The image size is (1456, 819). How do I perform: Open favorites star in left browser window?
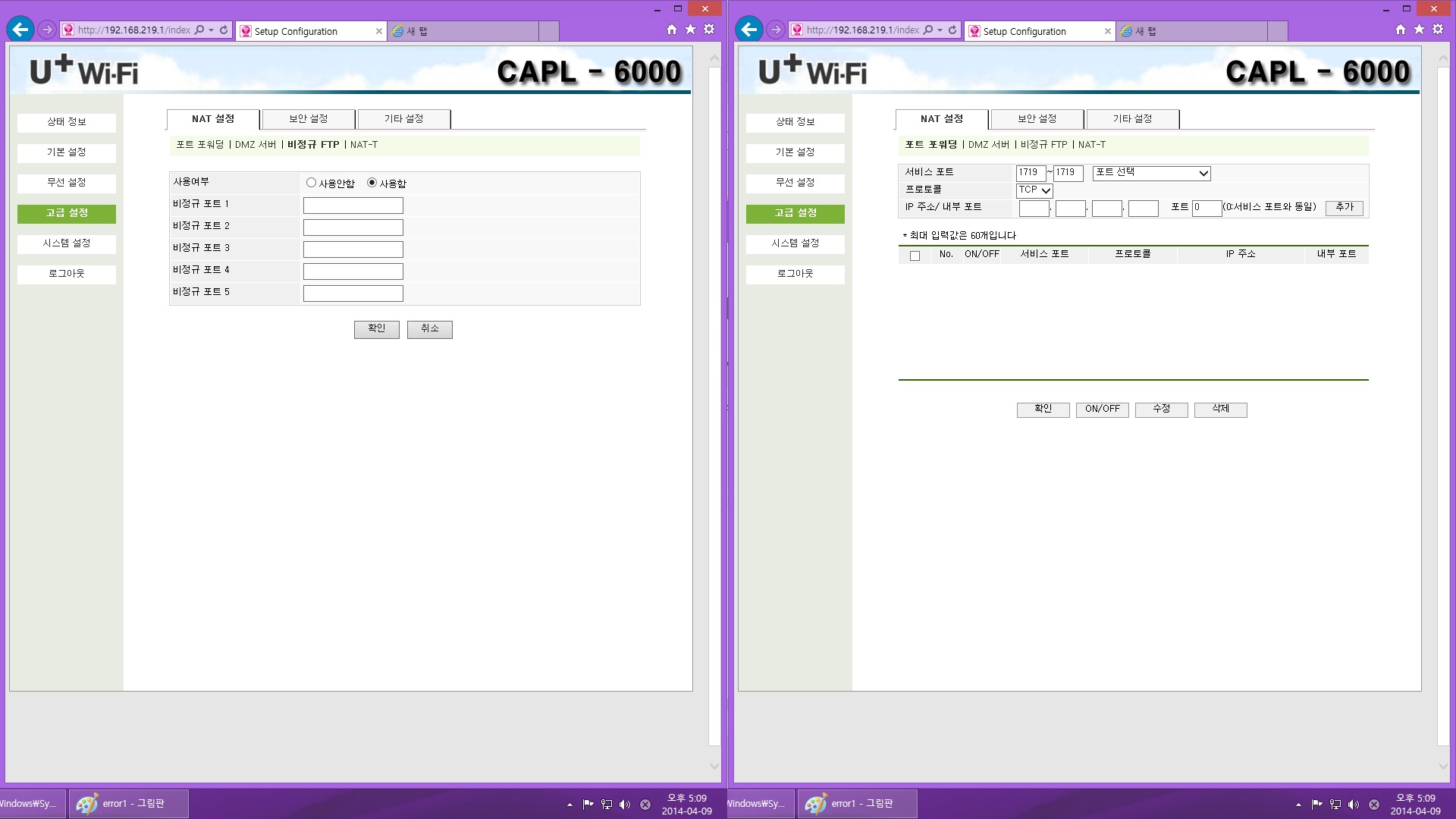690,30
